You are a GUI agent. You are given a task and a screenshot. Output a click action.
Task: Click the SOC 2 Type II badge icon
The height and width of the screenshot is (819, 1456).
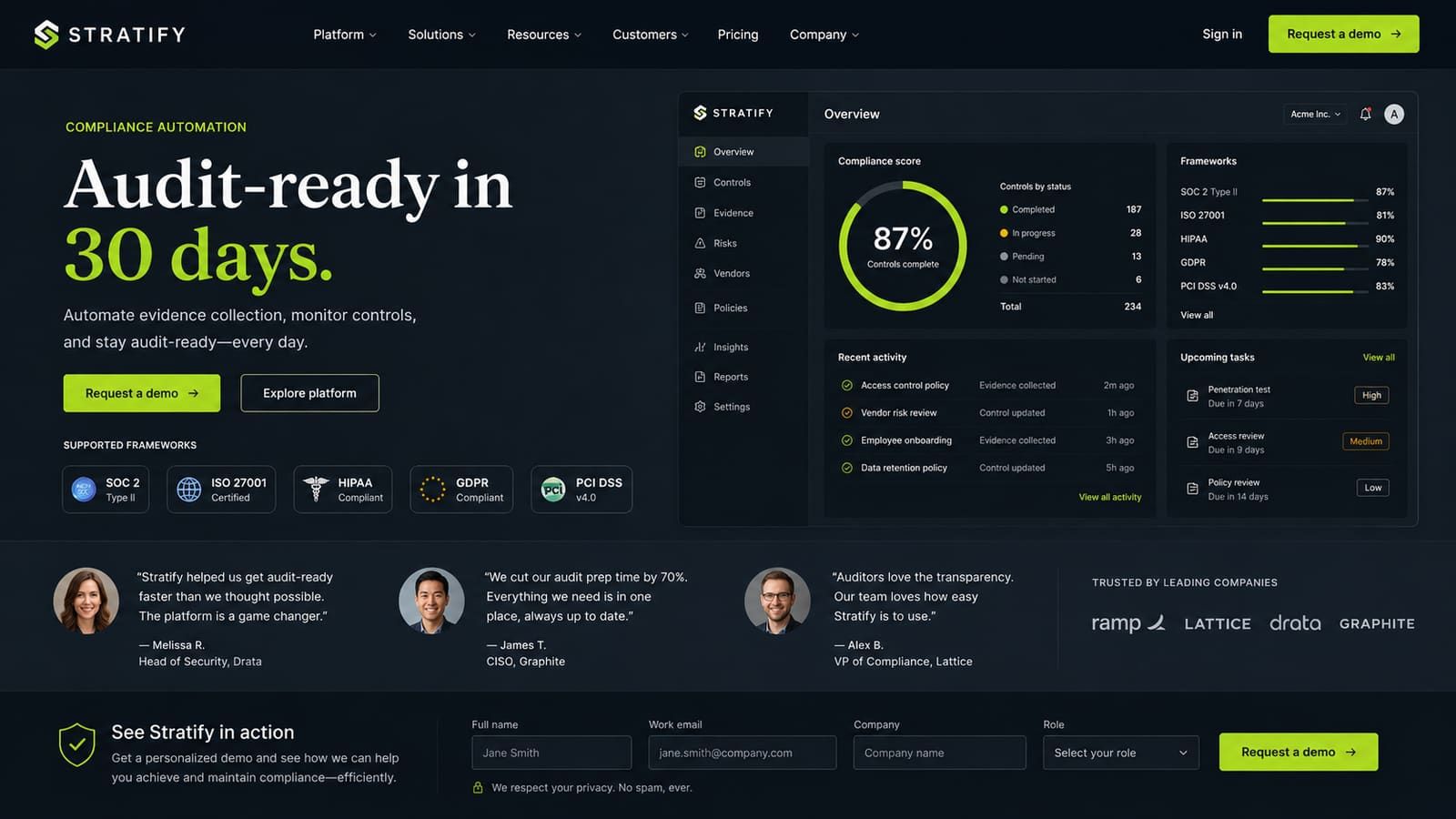[84, 490]
